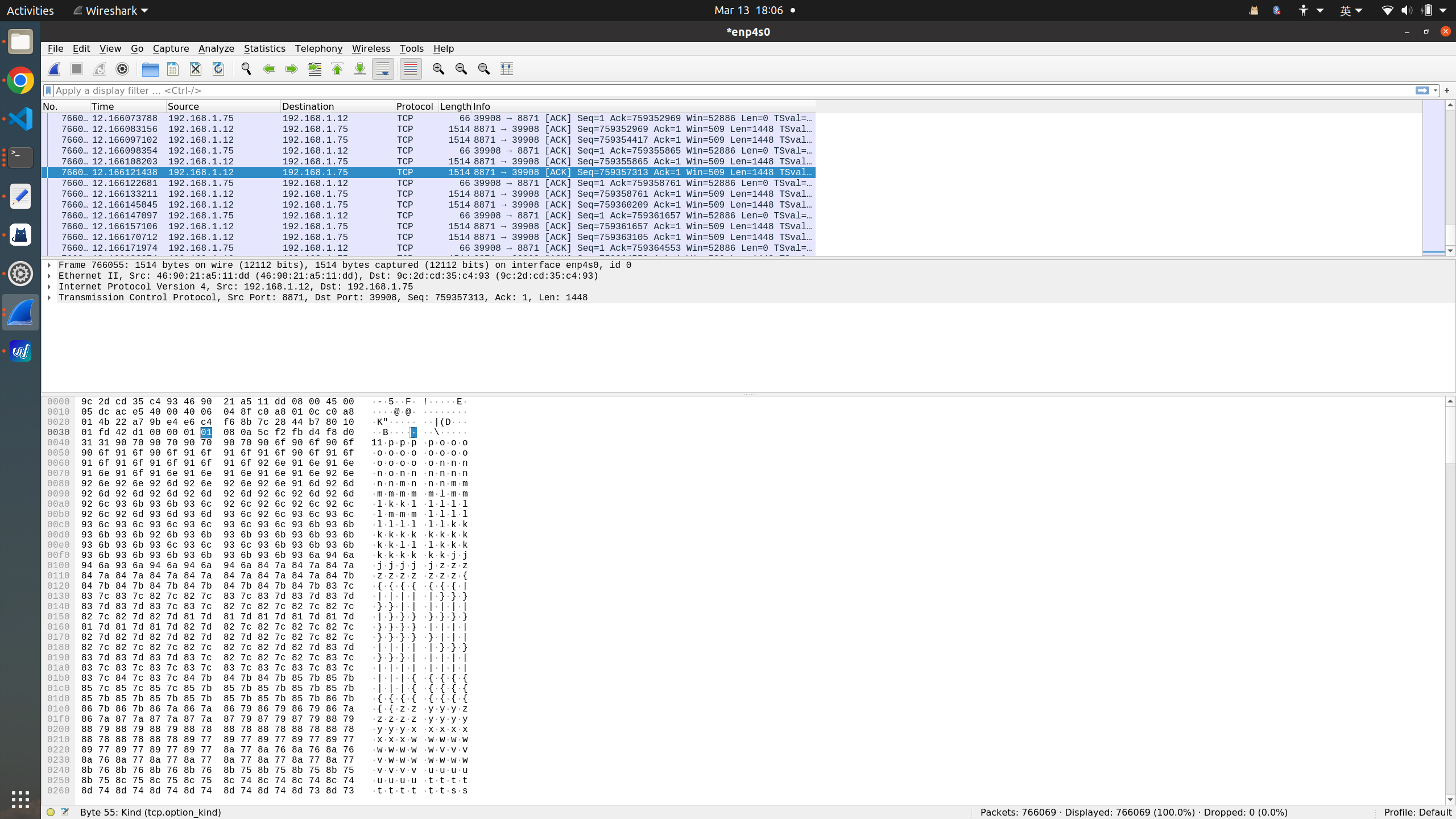This screenshot has height=819, width=1456.
Task: Zoom in on packet text
Action: (438, 69)
